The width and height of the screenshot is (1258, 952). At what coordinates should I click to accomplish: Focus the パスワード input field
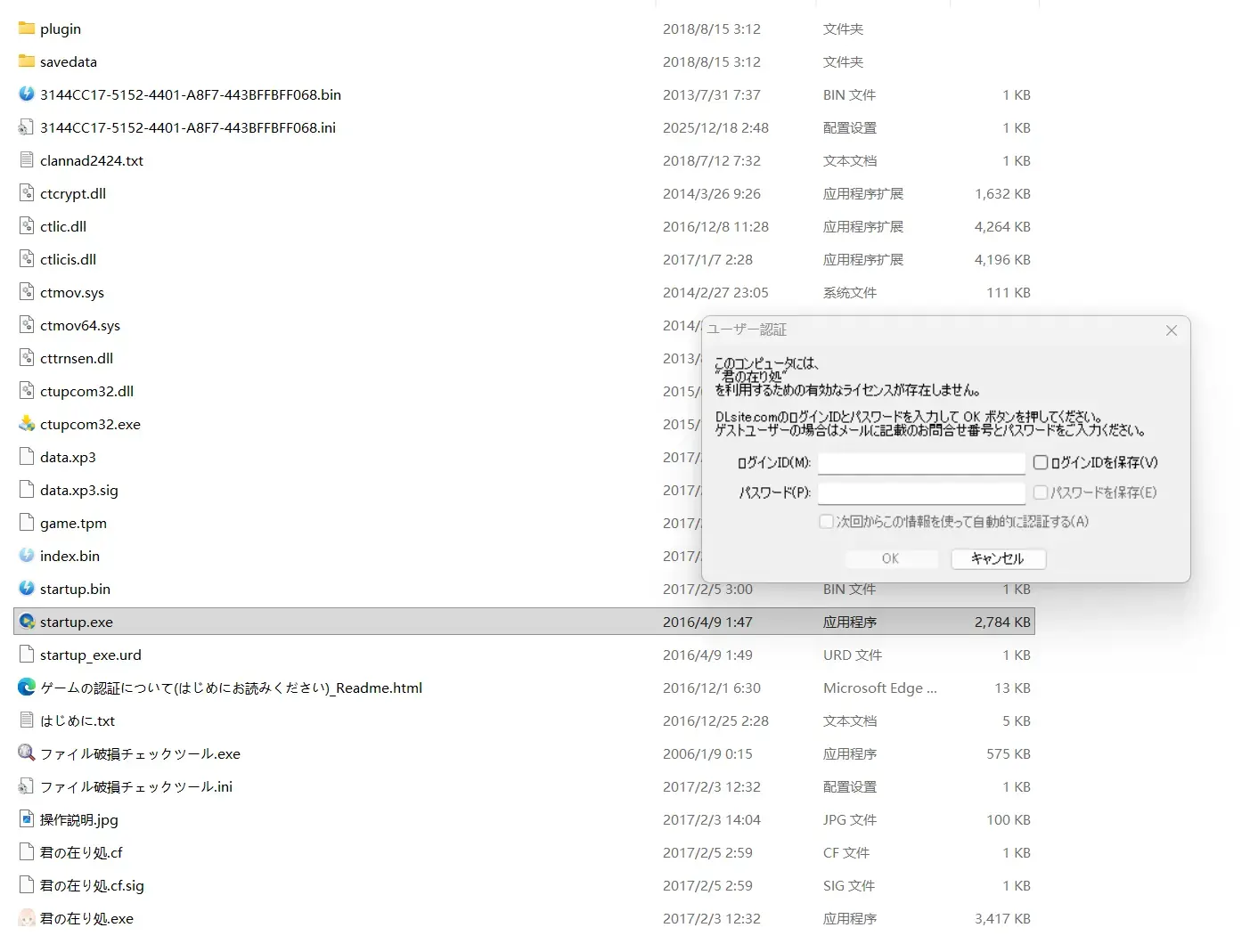click(x=921, y=493)
